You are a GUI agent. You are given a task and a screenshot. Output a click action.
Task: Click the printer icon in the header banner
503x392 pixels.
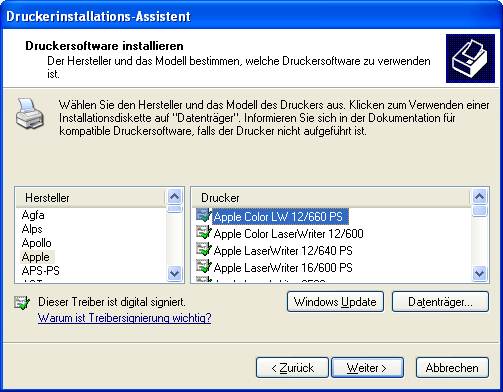[470, 58]
